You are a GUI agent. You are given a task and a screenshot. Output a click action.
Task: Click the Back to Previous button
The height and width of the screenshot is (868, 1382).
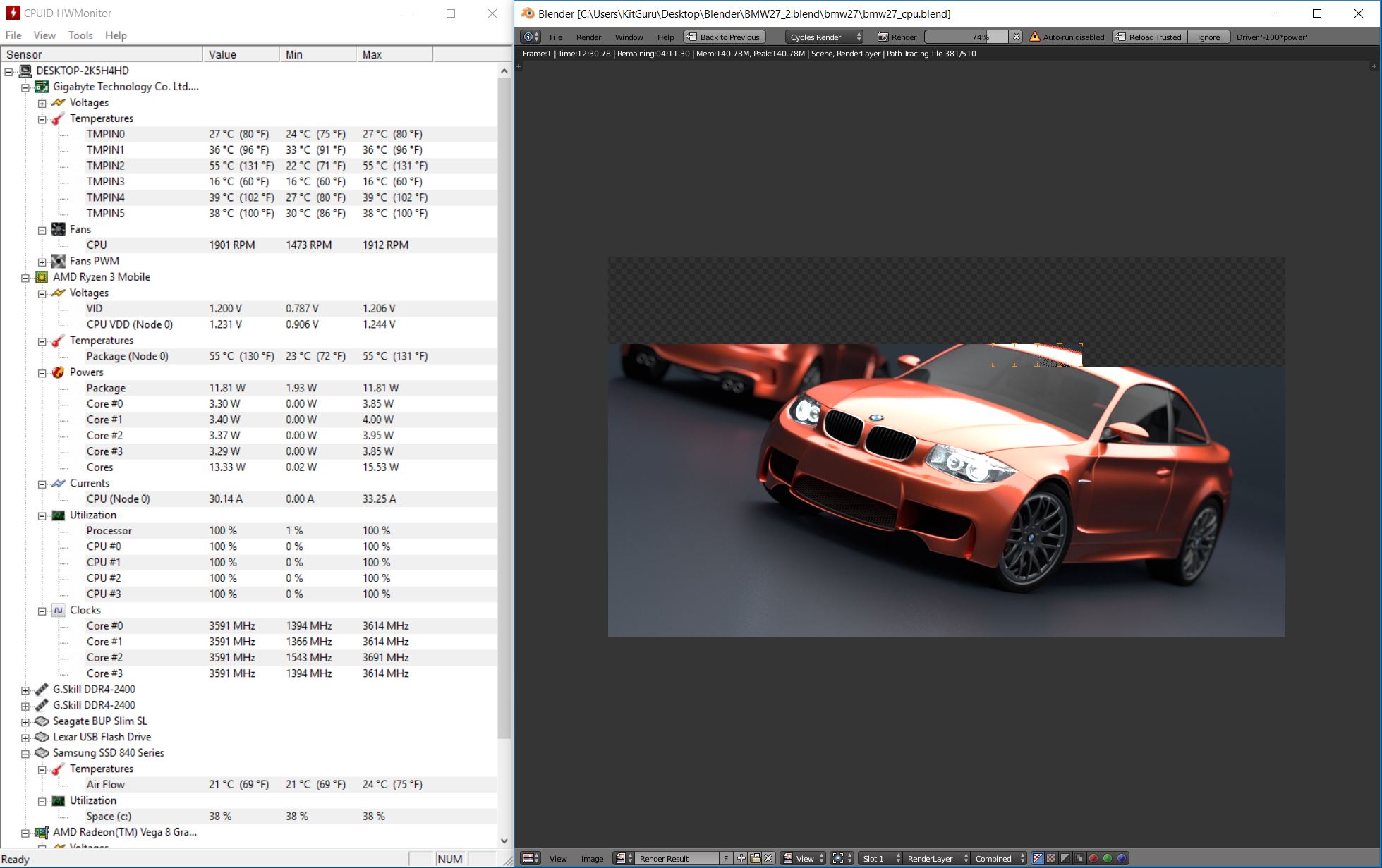tap(724, 37)
